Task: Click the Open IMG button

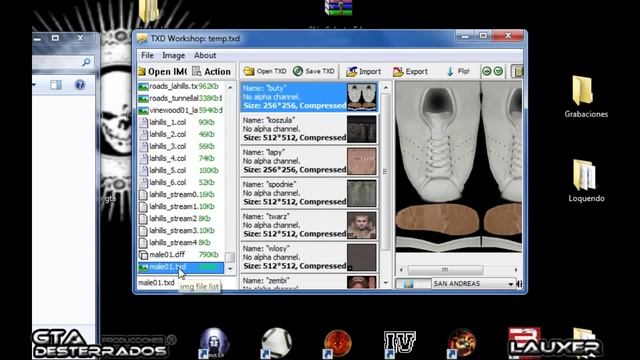Action: 162,72
